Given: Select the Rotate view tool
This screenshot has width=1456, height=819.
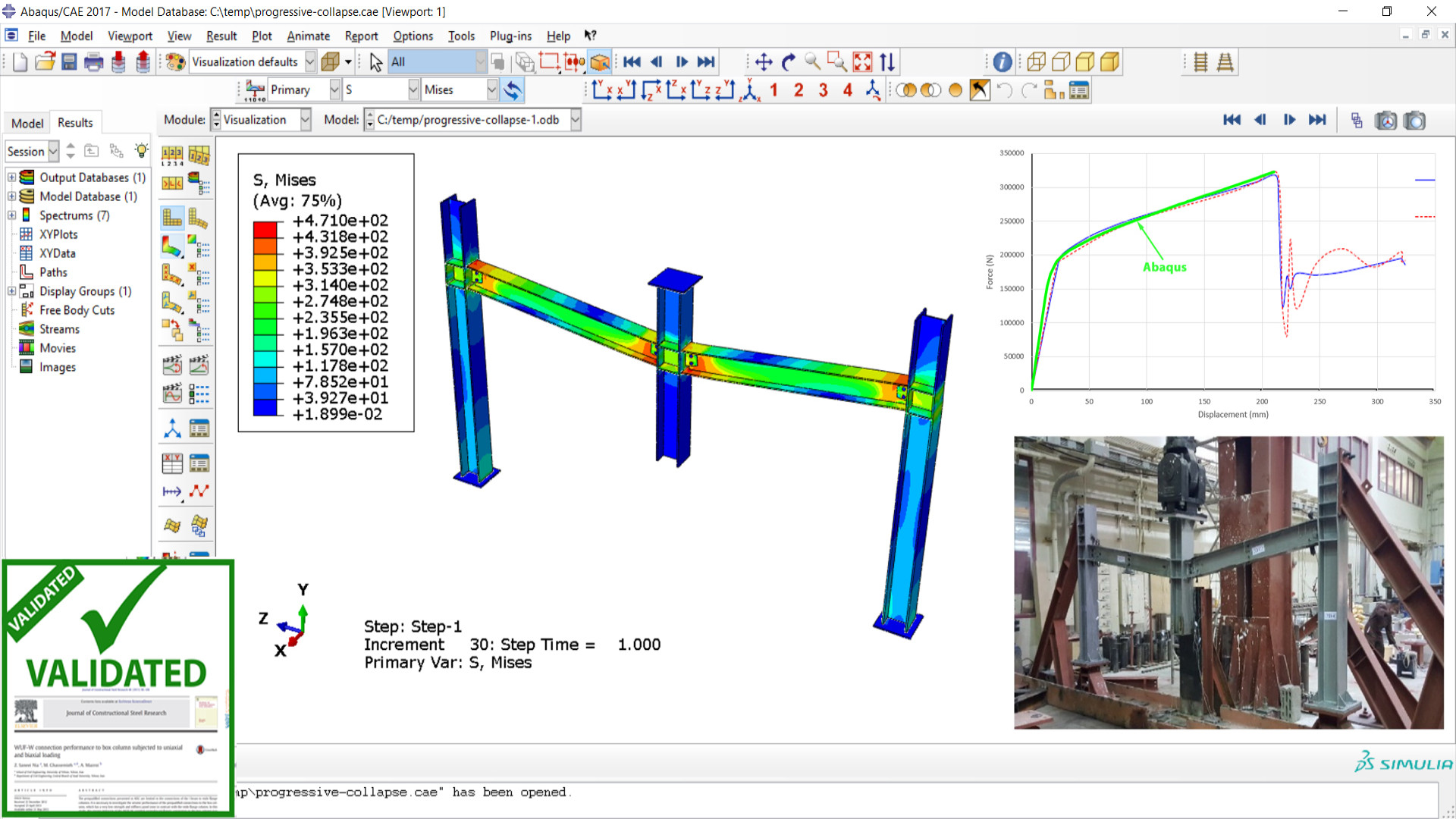Looking at the screenshot, I should (x=789, y=62).
